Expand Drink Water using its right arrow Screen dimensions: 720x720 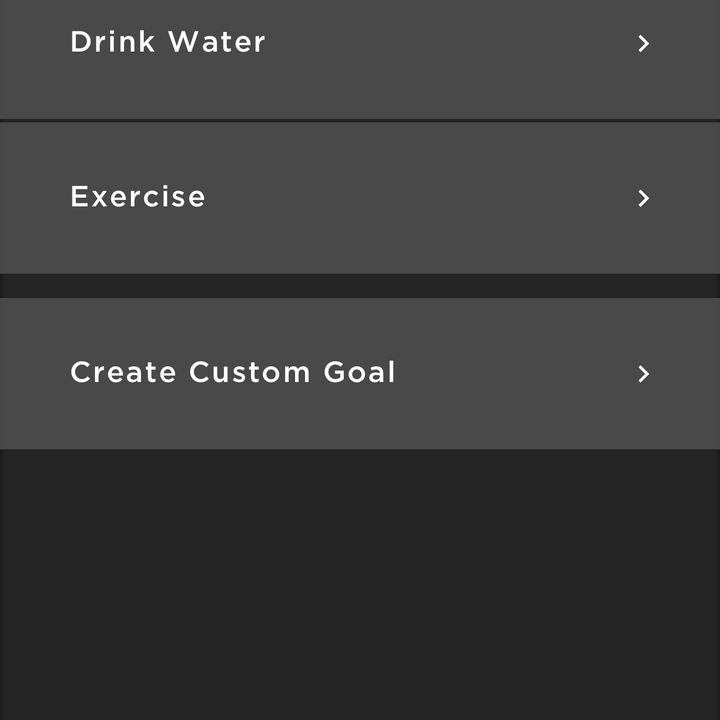(644, 44)
